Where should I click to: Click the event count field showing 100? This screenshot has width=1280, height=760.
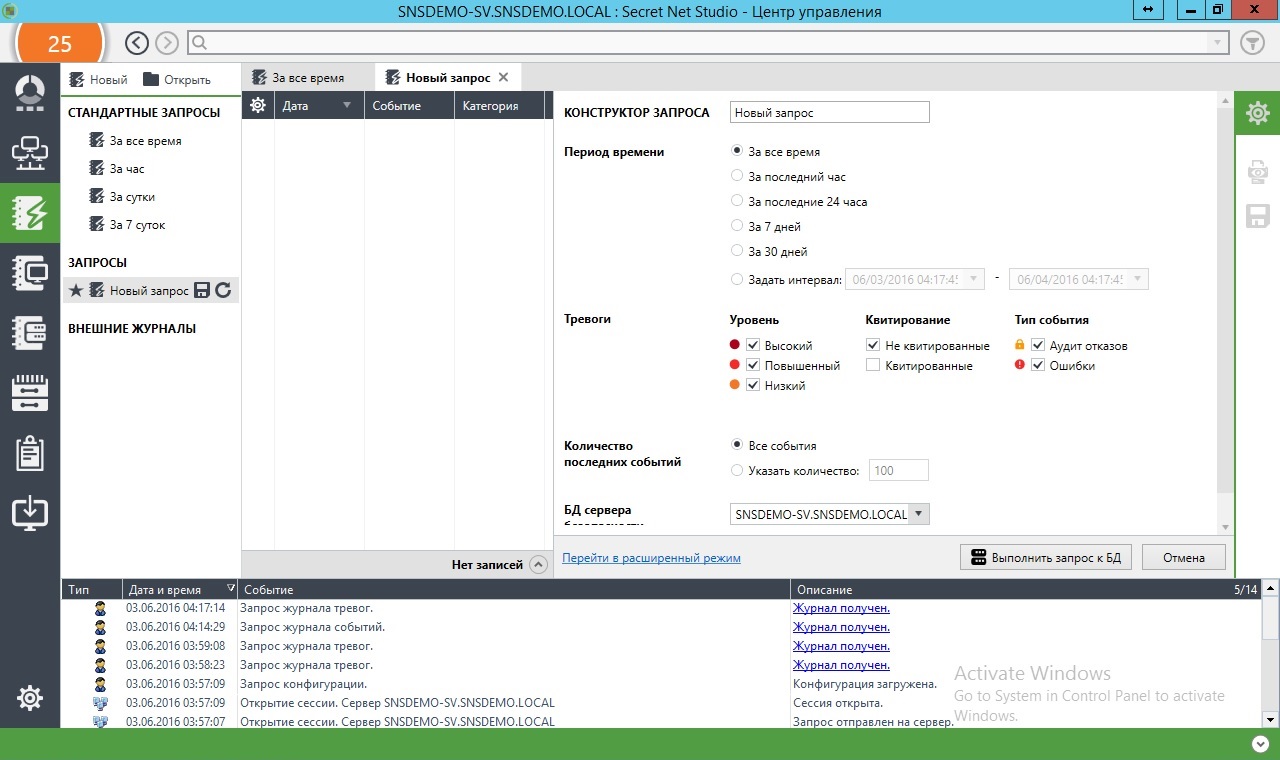(x=899, y=470)
